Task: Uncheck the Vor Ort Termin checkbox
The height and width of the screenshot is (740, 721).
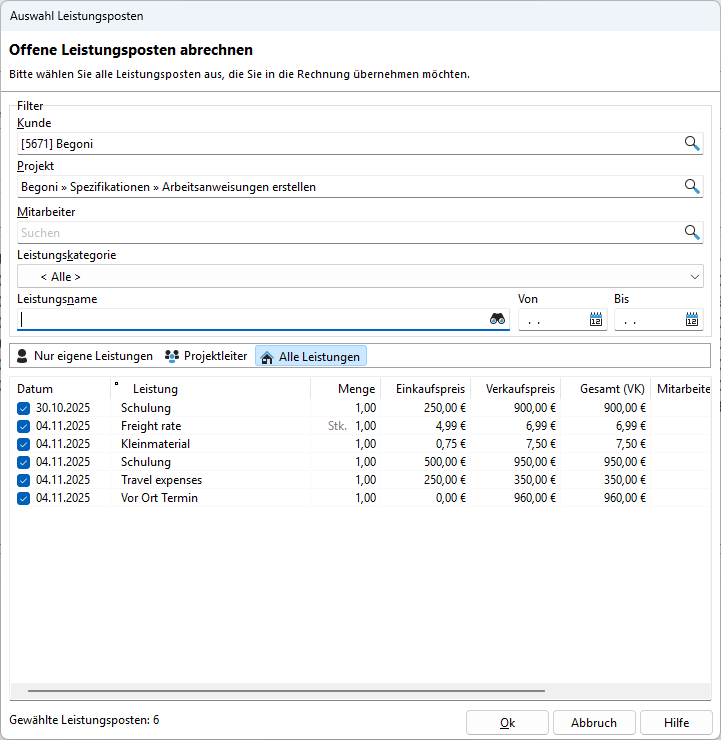Action: tap(24, 498)
